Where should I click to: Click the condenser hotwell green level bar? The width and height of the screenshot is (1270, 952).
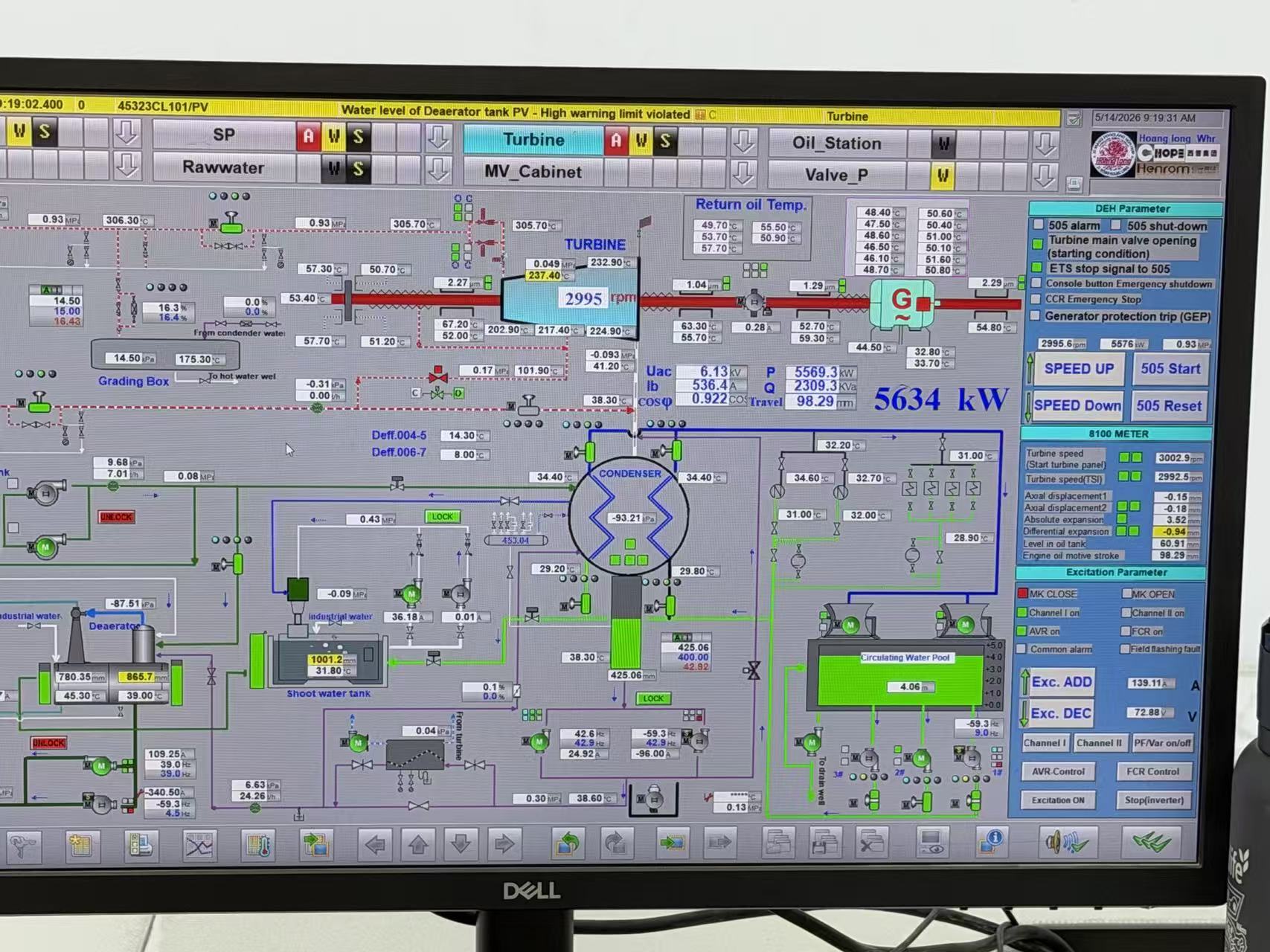(x=626, y=643)
